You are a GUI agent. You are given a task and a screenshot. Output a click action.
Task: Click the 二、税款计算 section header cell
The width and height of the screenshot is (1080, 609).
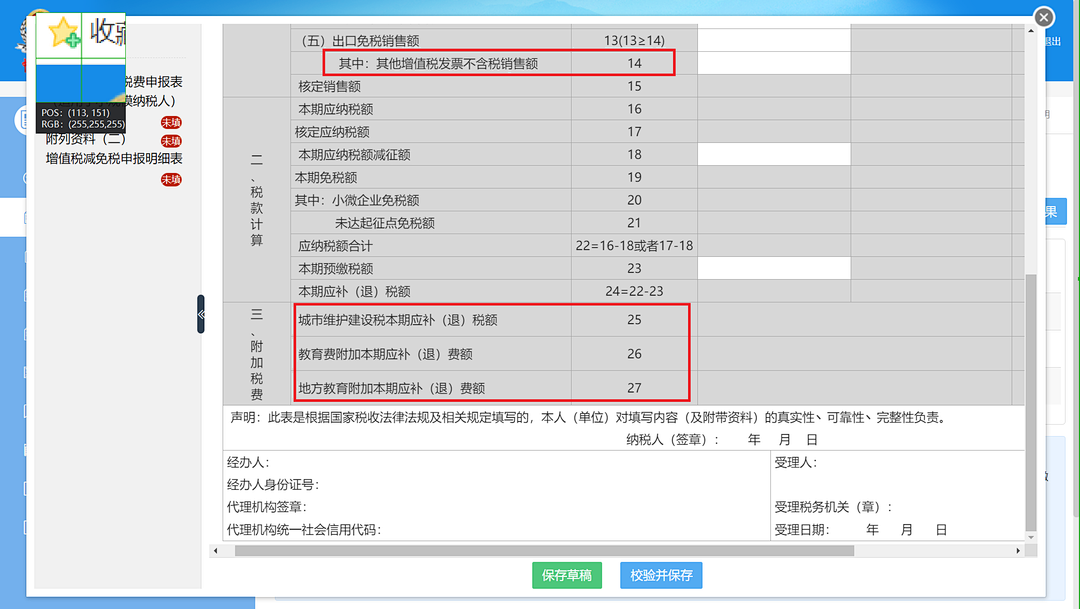tap(257, 200)
